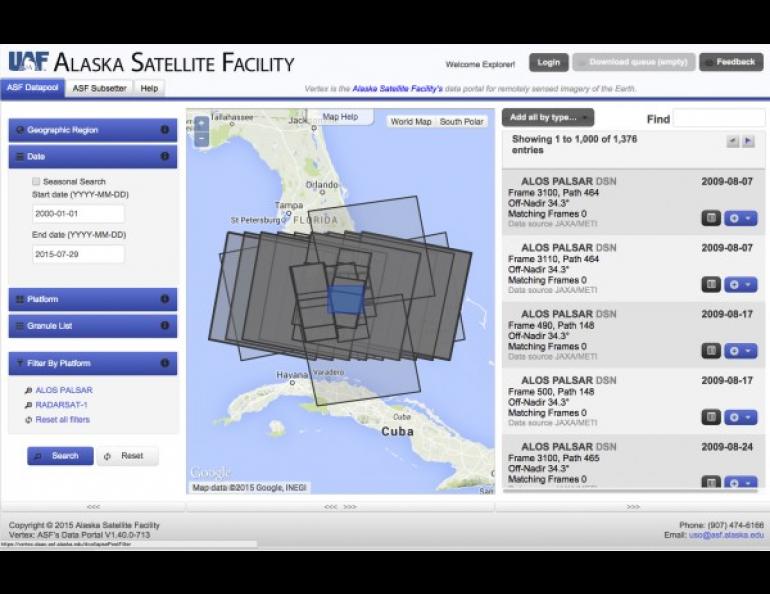Filter by ALOS PALSAR link
This screenshot has width=770, height=594.
(x=64, y=390)
